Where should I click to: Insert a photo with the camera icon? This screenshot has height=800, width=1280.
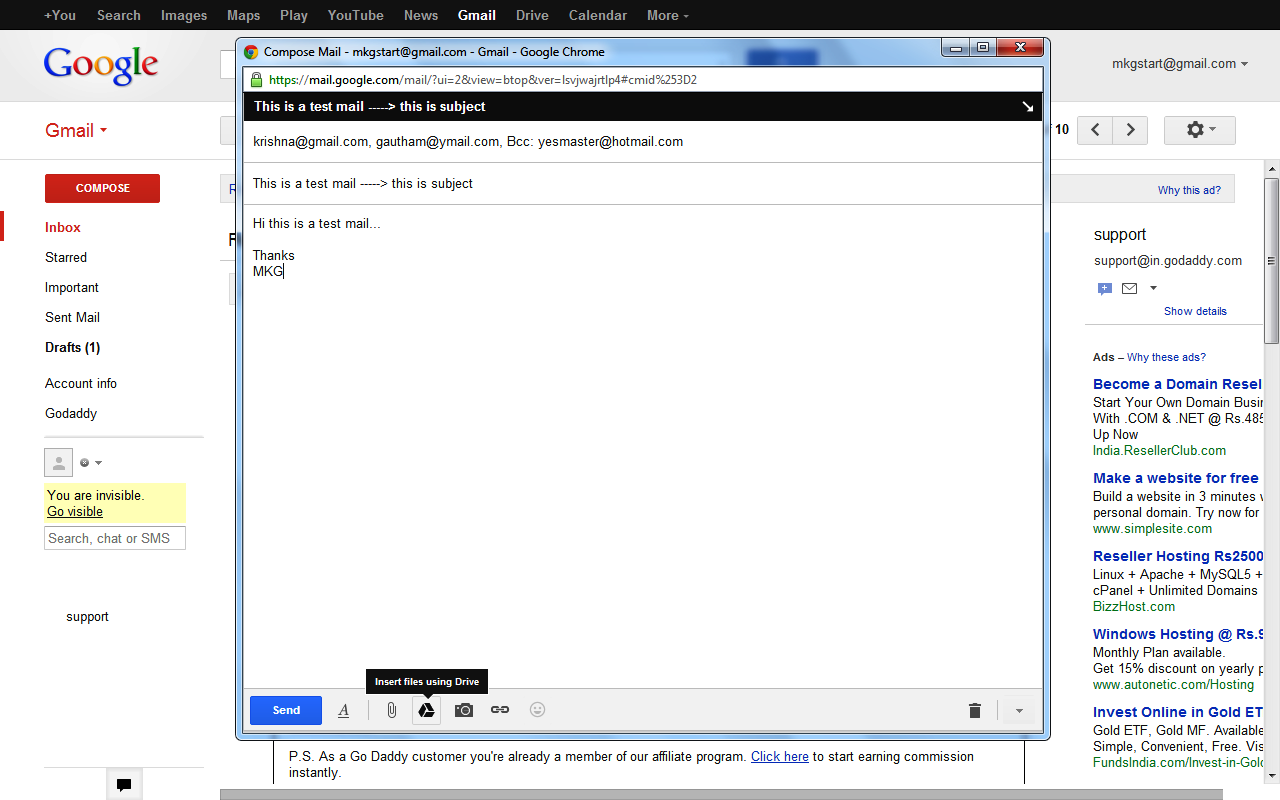click(x=463, y=710)
